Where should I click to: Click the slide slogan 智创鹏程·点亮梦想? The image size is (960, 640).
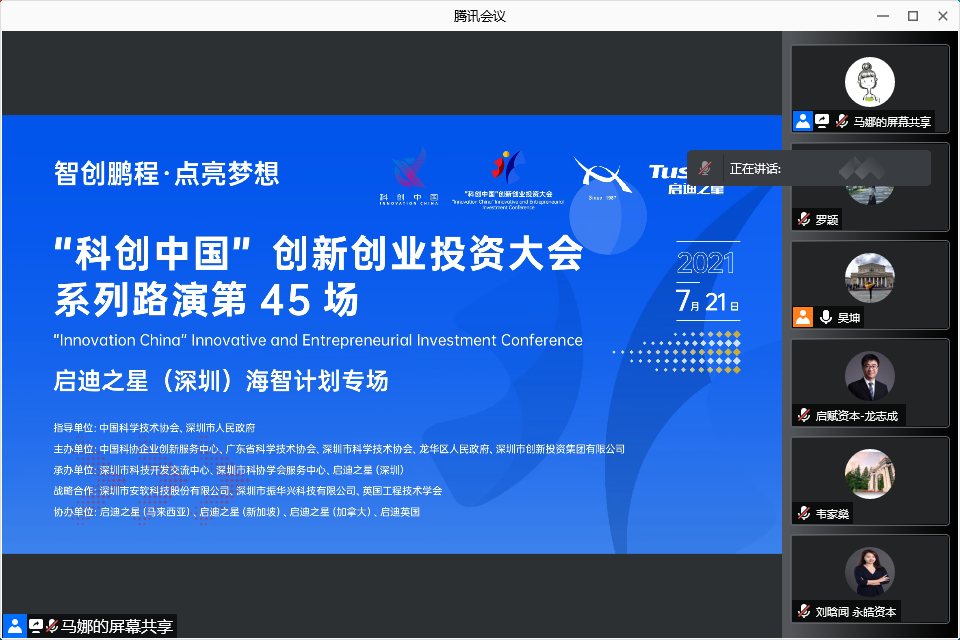[x=167, y=173]
